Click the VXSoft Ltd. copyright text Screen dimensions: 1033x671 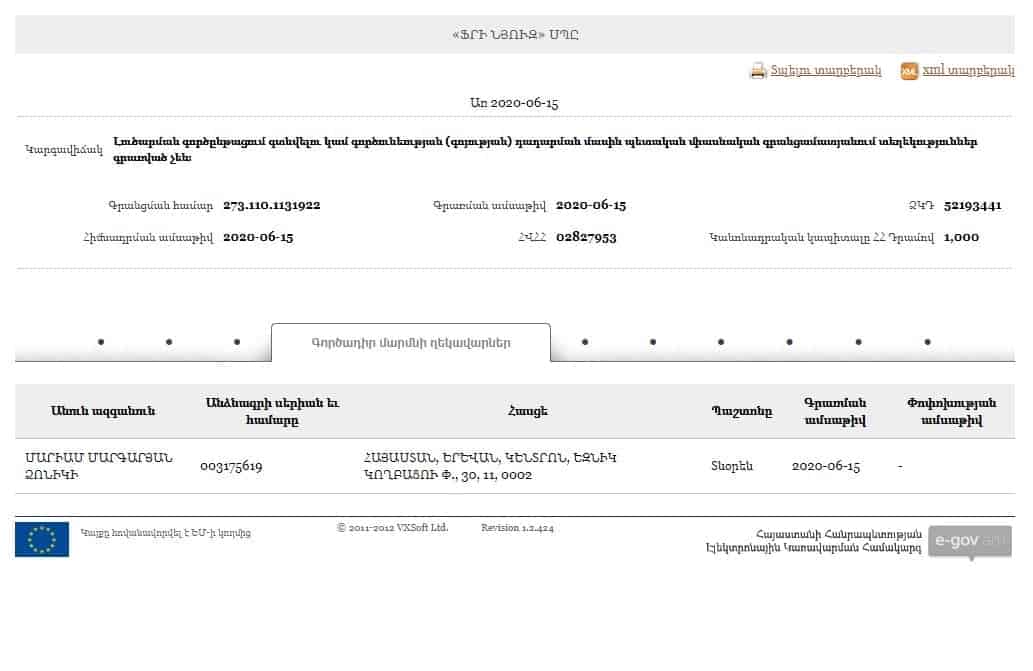[x=392, y=527]
